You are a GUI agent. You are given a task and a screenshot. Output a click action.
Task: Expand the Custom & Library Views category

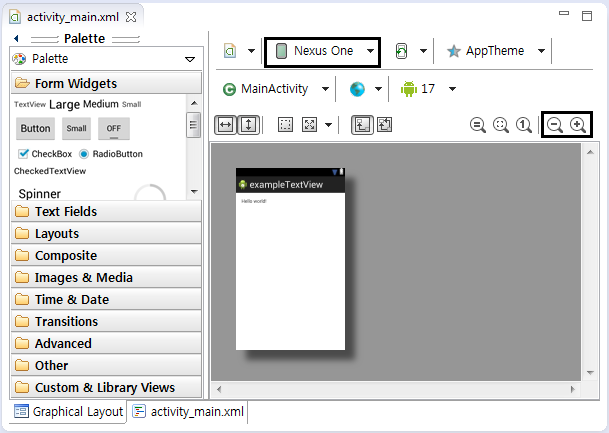click(x=106, y=388)
